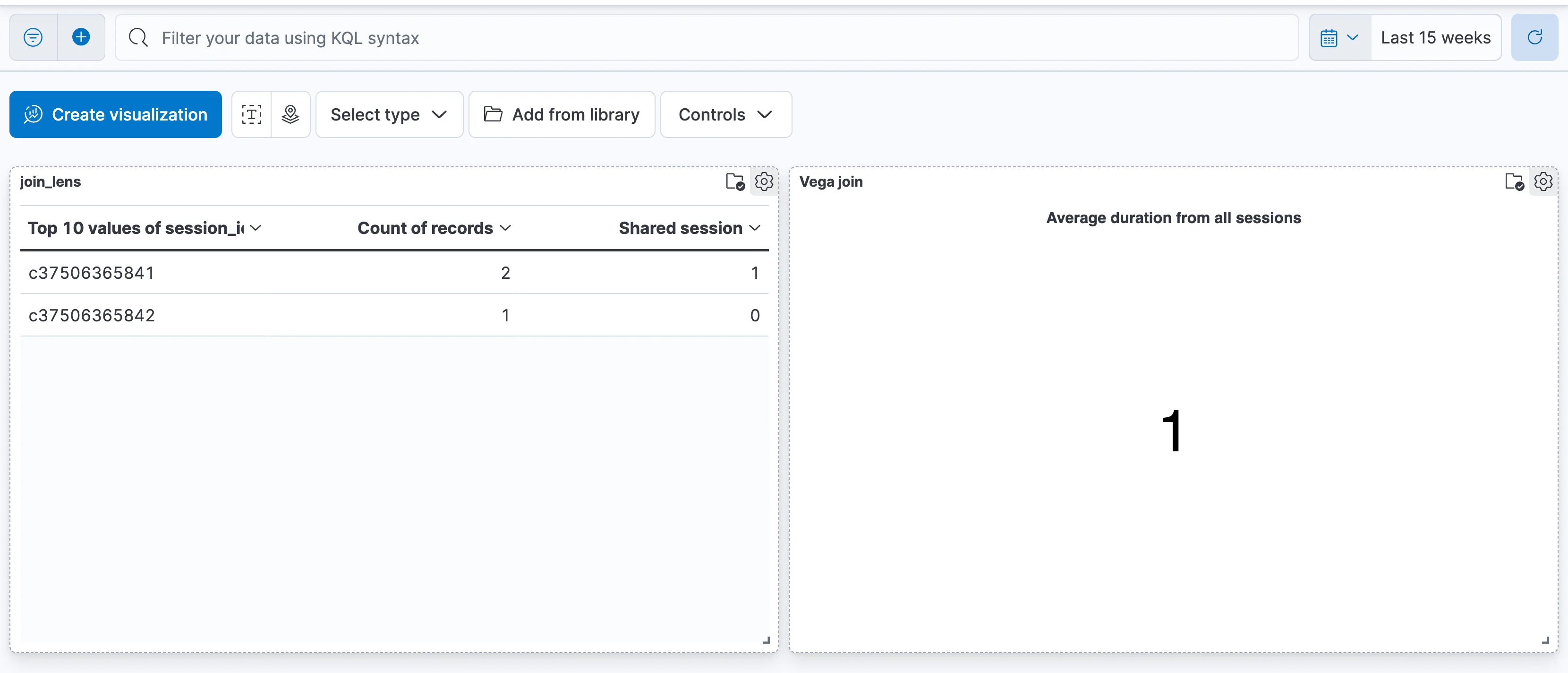
Task: Add a maps panel to dashboard
Action: point(290,114)
